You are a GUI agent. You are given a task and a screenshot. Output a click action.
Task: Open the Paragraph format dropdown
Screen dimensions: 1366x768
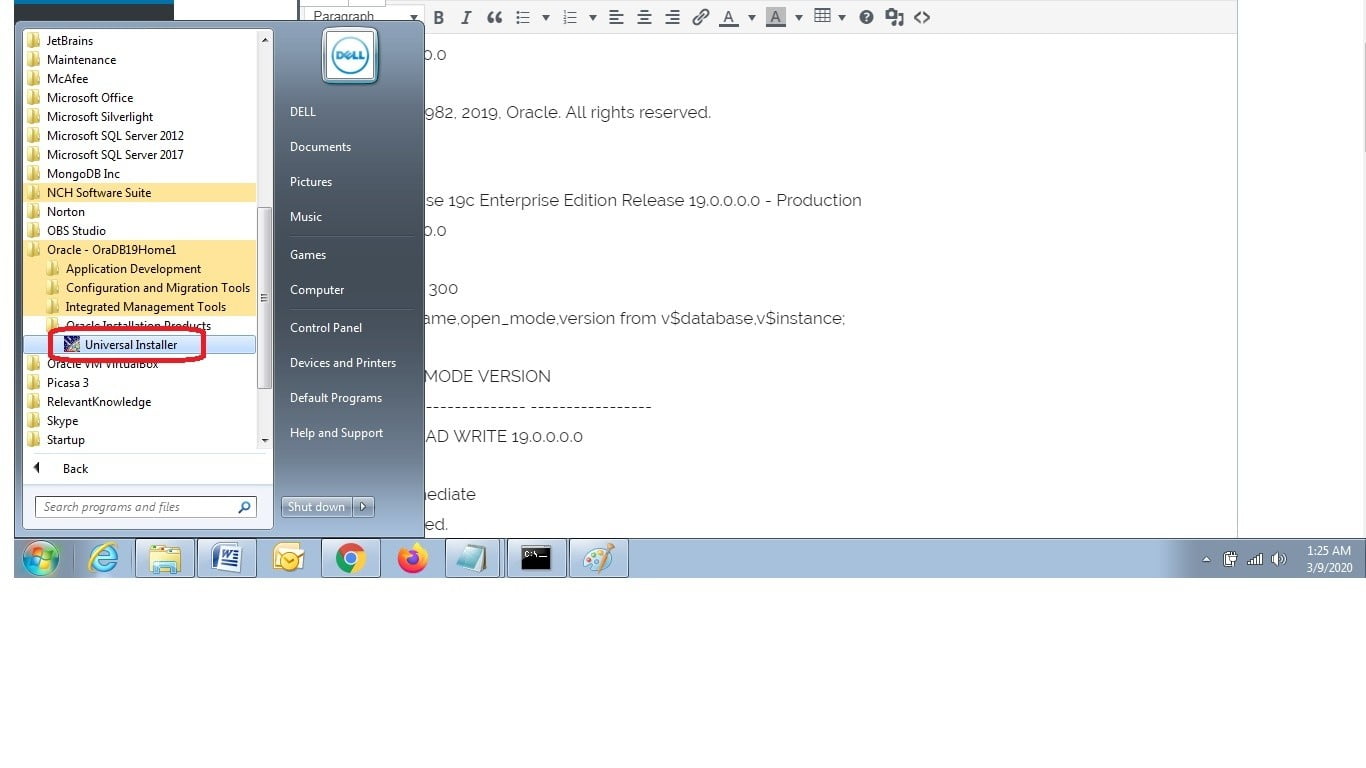364,16
